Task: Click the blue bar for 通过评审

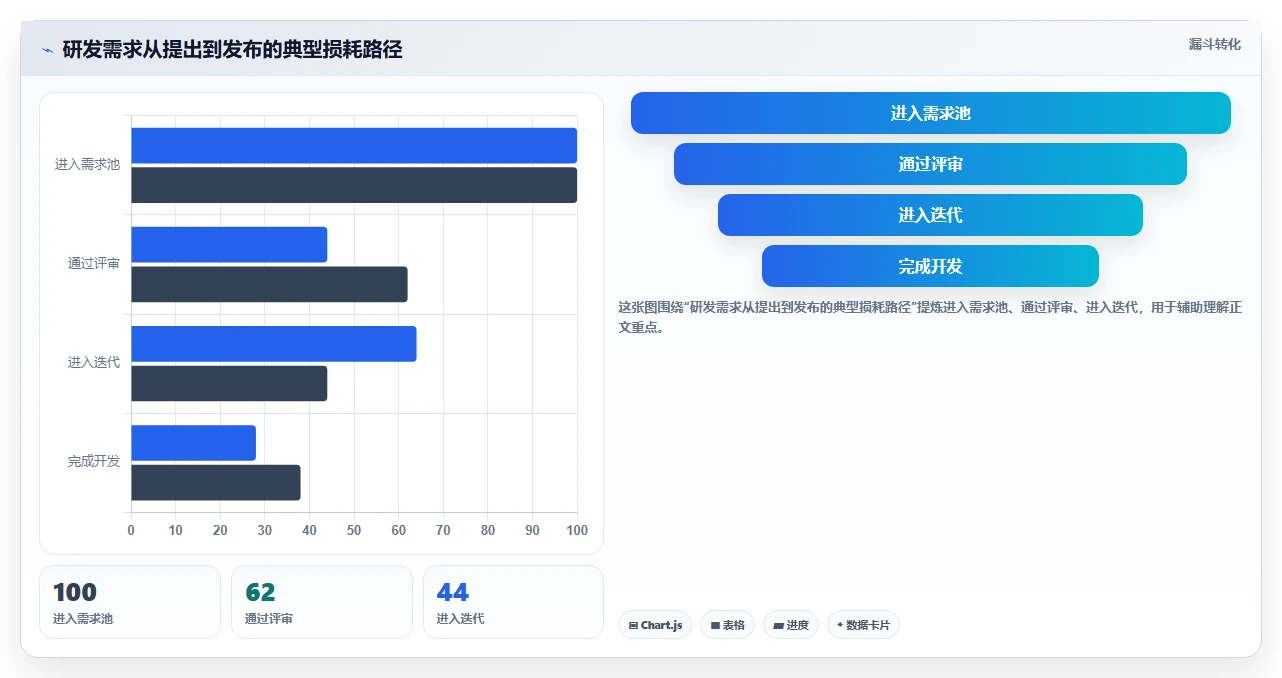Action: [x=229, y=245]
